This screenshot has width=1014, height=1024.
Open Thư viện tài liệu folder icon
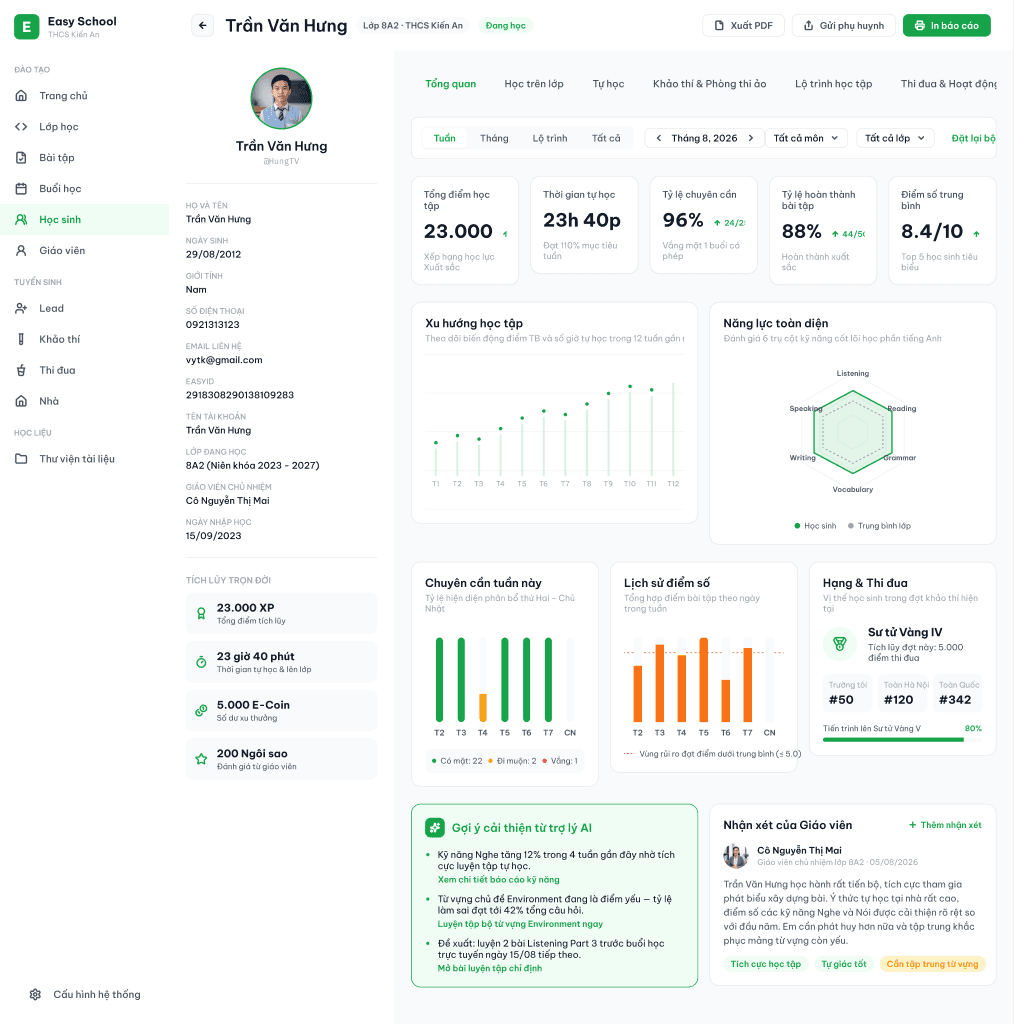(x=22, y=459)
